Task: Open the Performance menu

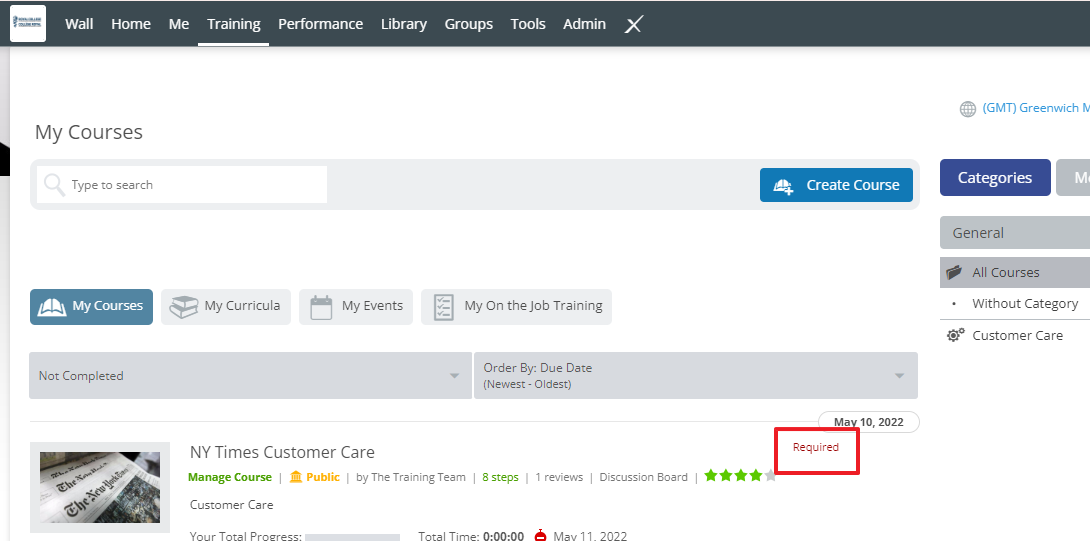Action: [x=320, y=24]
